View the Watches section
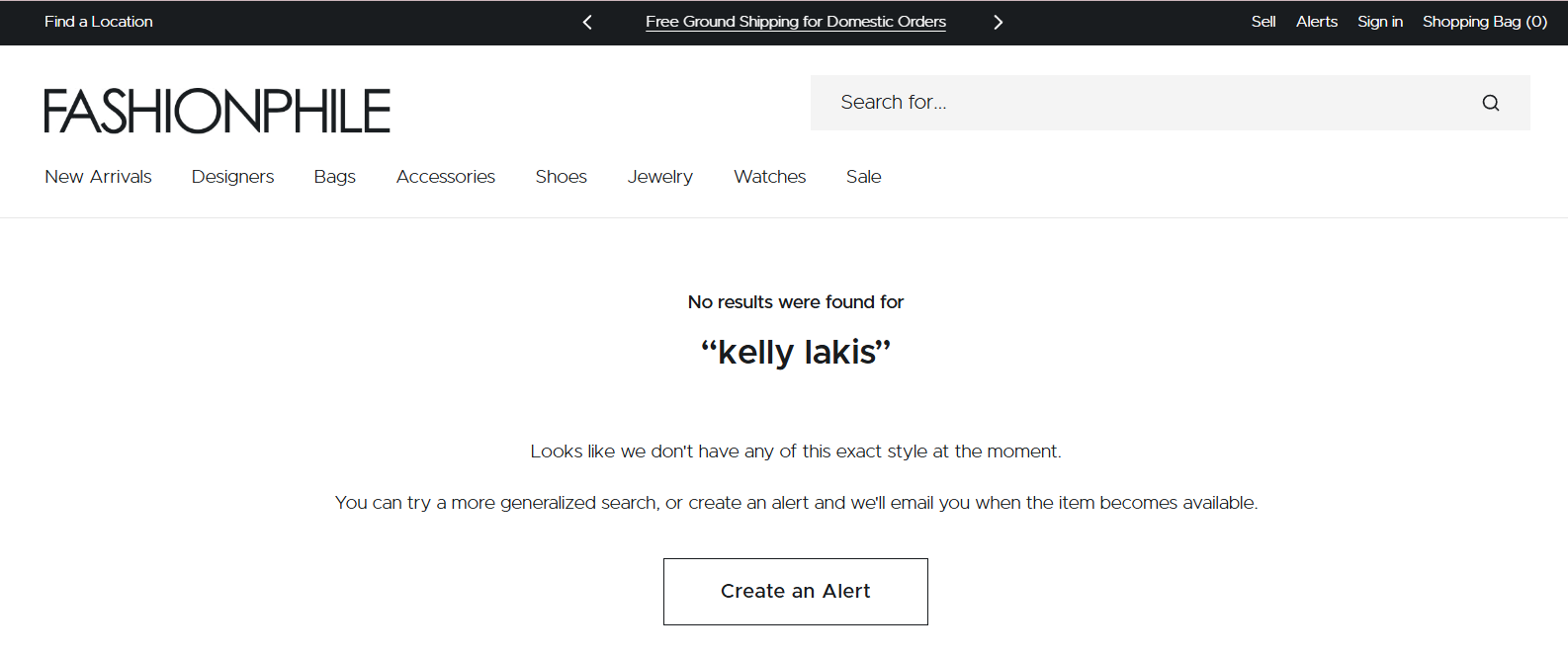1568x656 pixels. pos(769,176)
